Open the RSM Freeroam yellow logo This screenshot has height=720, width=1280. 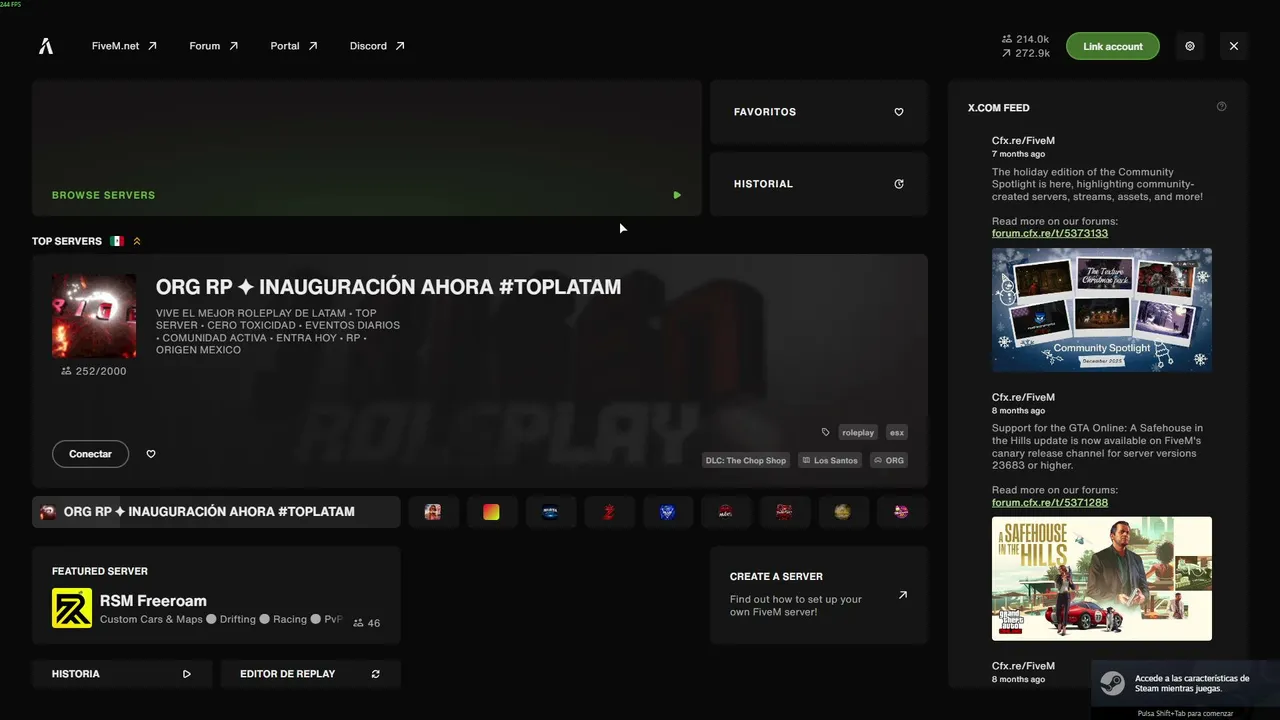72,608
